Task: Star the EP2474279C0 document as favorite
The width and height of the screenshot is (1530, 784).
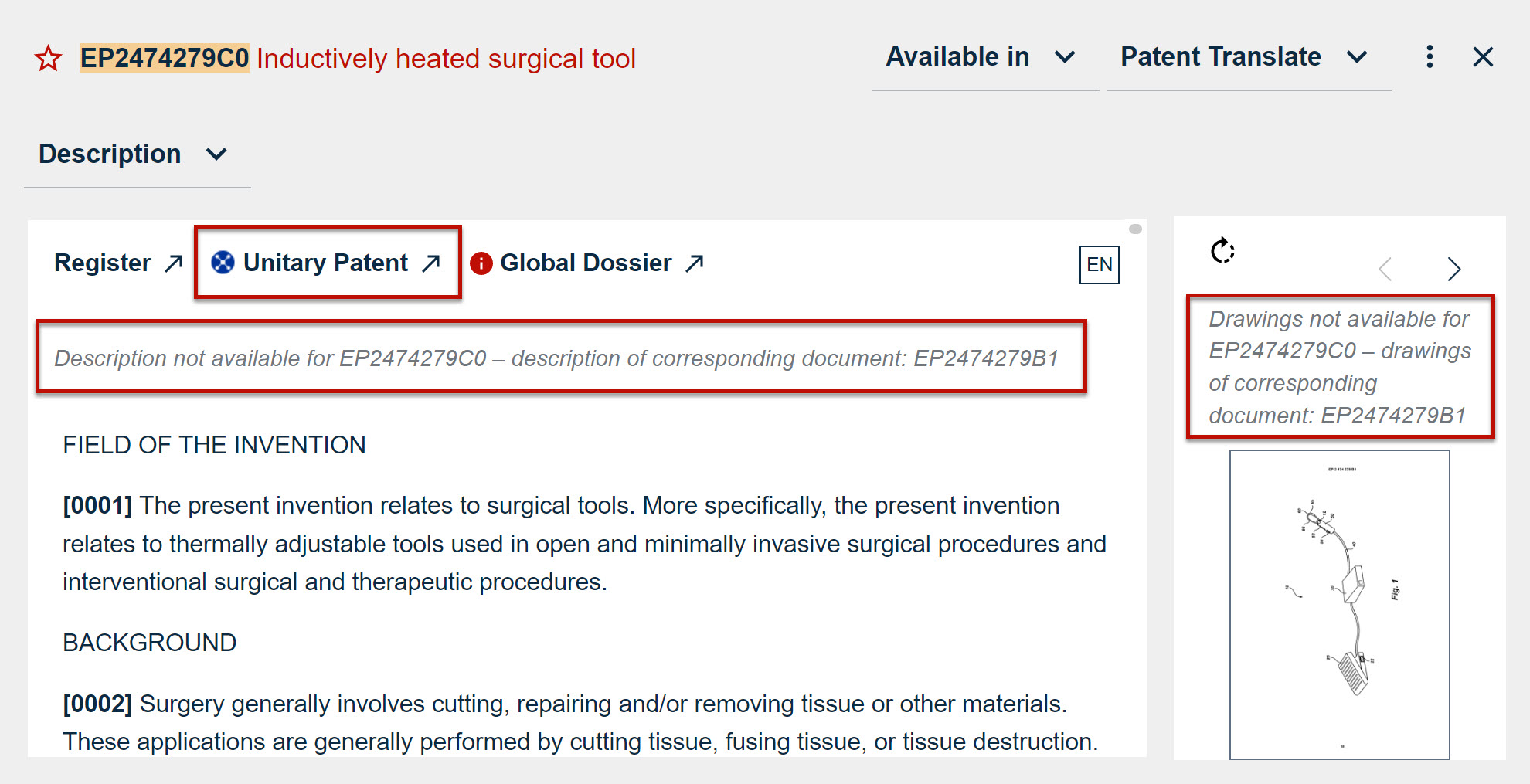Action: 48,59
